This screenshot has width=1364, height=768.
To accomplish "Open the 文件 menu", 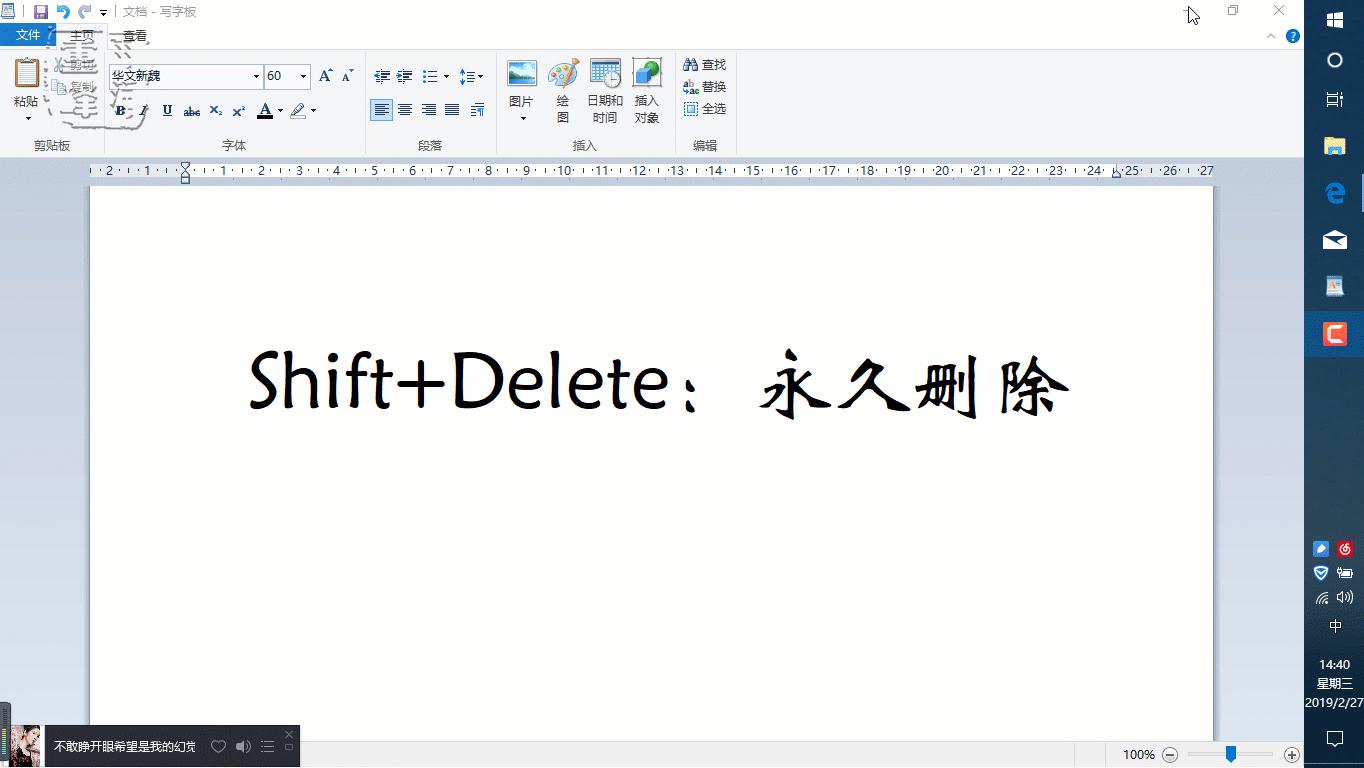I will [x=29, y=33].
